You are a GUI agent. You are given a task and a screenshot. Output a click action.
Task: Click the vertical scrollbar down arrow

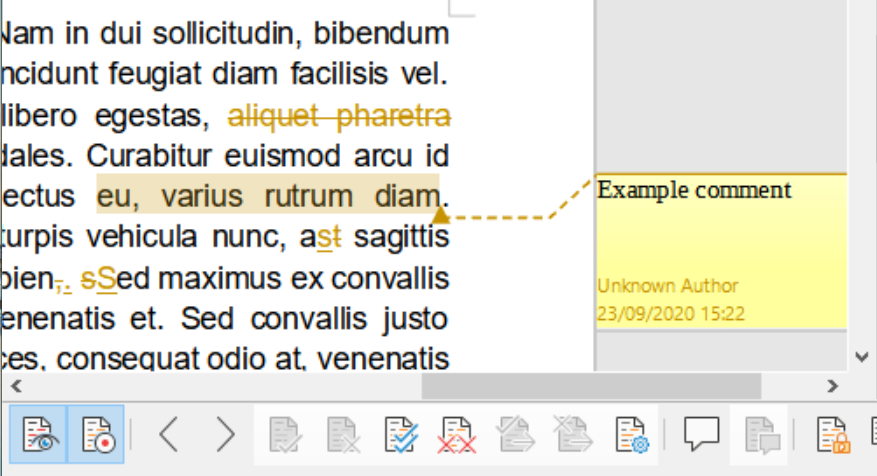pyautogui.click(x=862, y=356)
